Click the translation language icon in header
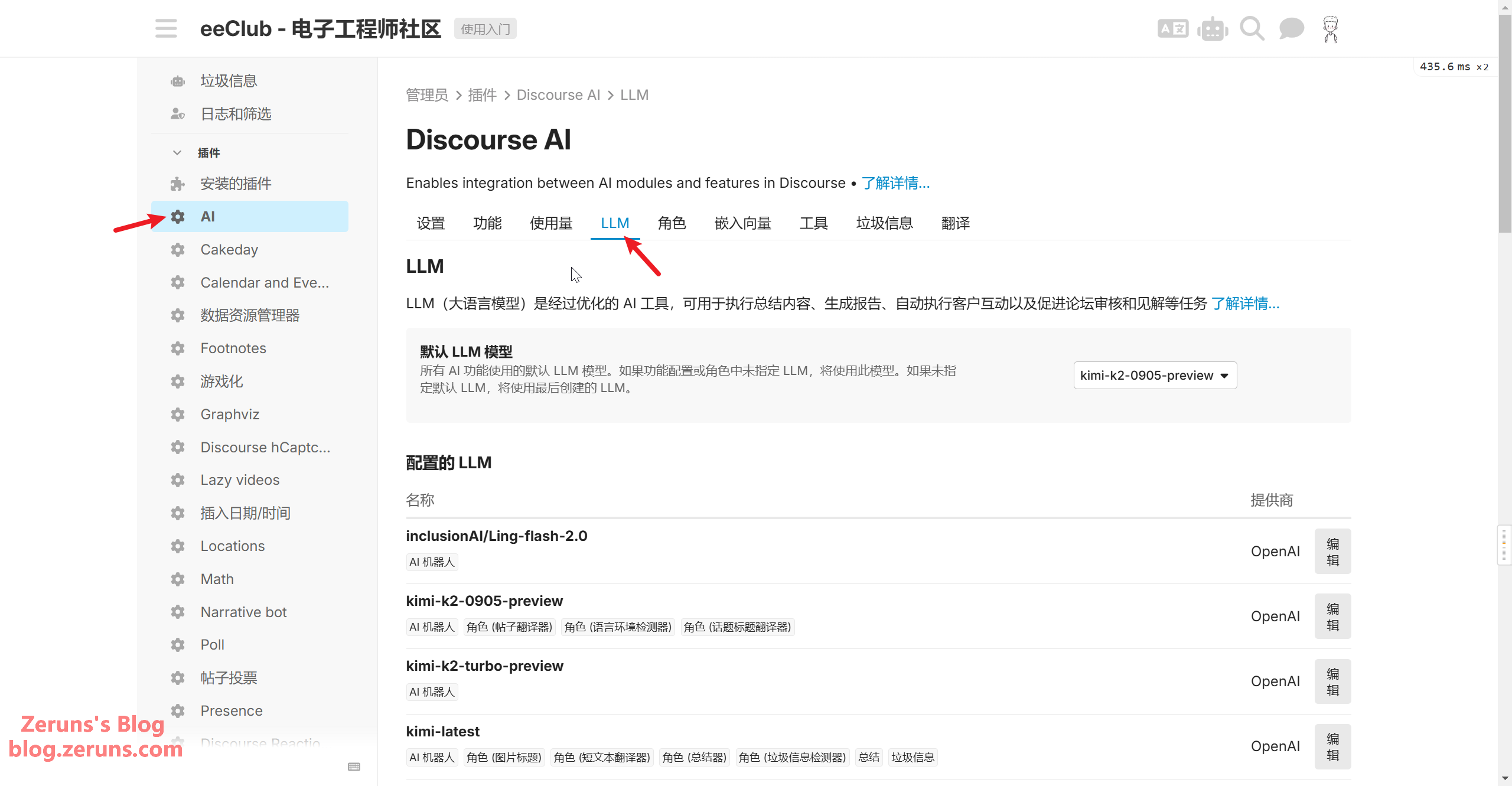1512x786 pixels. 1172,28
